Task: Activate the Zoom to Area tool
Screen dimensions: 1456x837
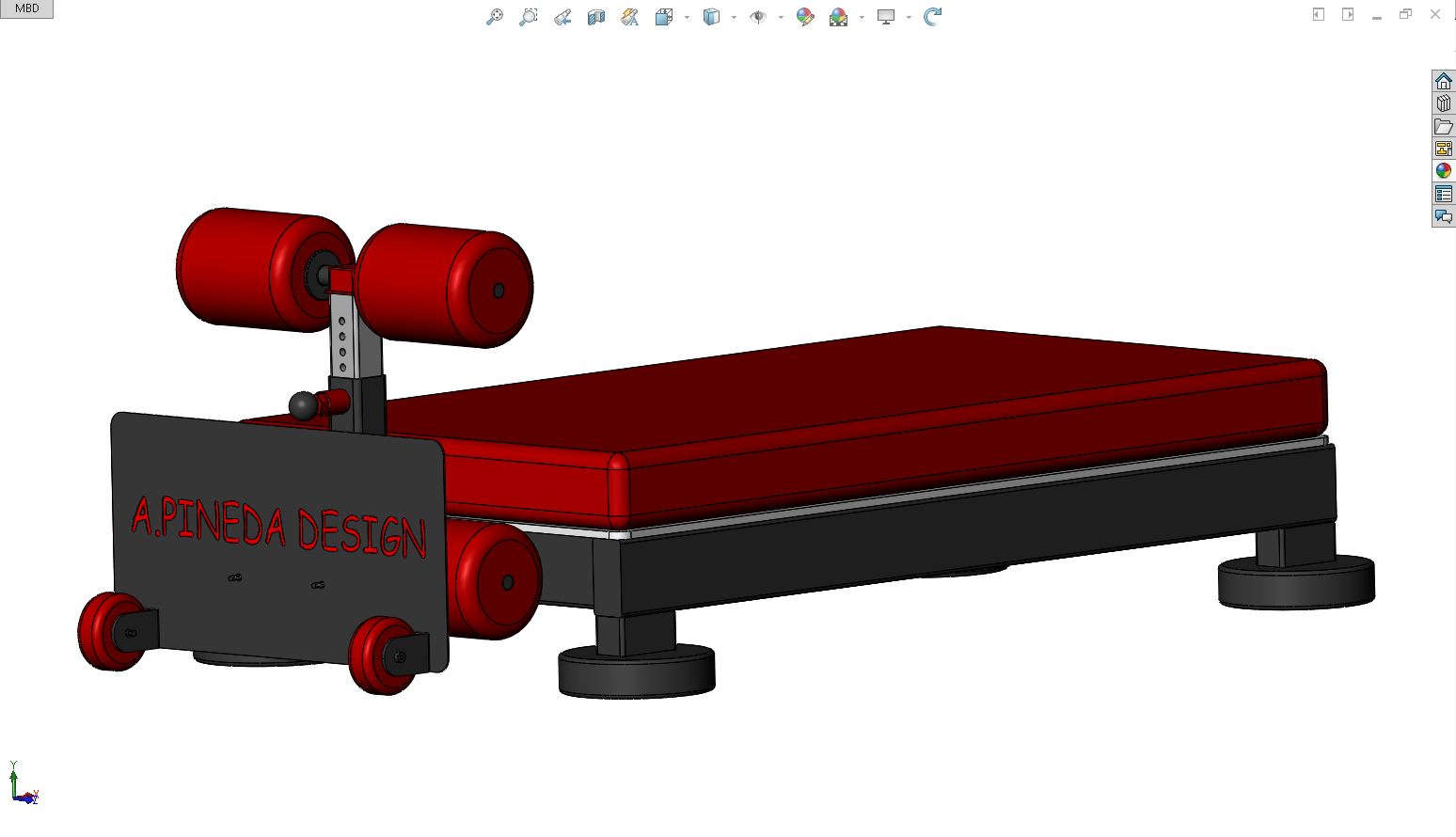Action: [529, 17]
